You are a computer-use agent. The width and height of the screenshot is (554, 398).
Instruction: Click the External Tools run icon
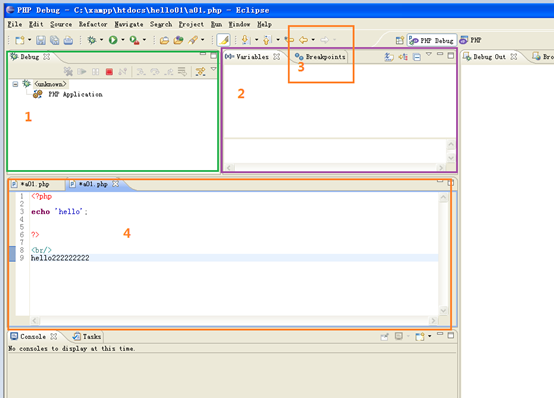click(x=134, y=40)
